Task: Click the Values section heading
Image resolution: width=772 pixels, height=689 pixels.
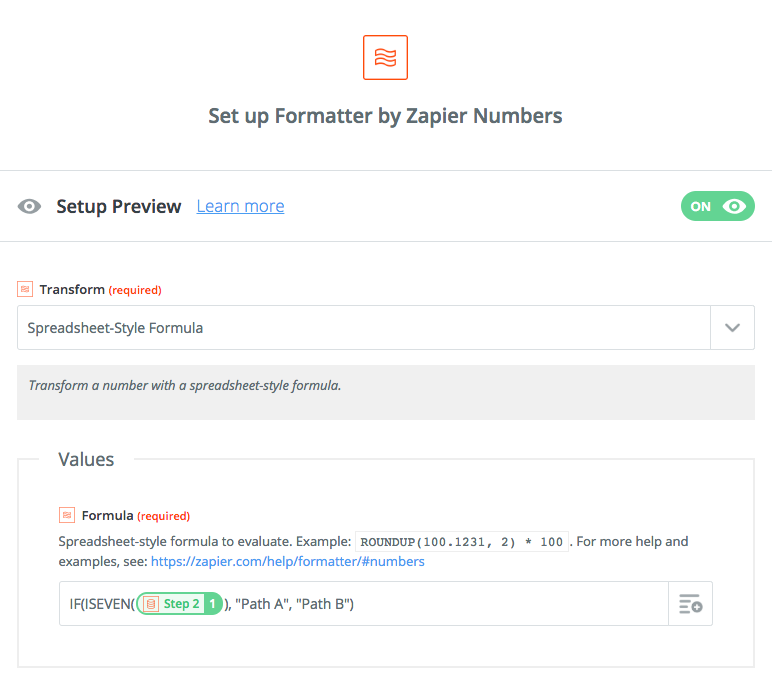Action: tap(86, 459)
